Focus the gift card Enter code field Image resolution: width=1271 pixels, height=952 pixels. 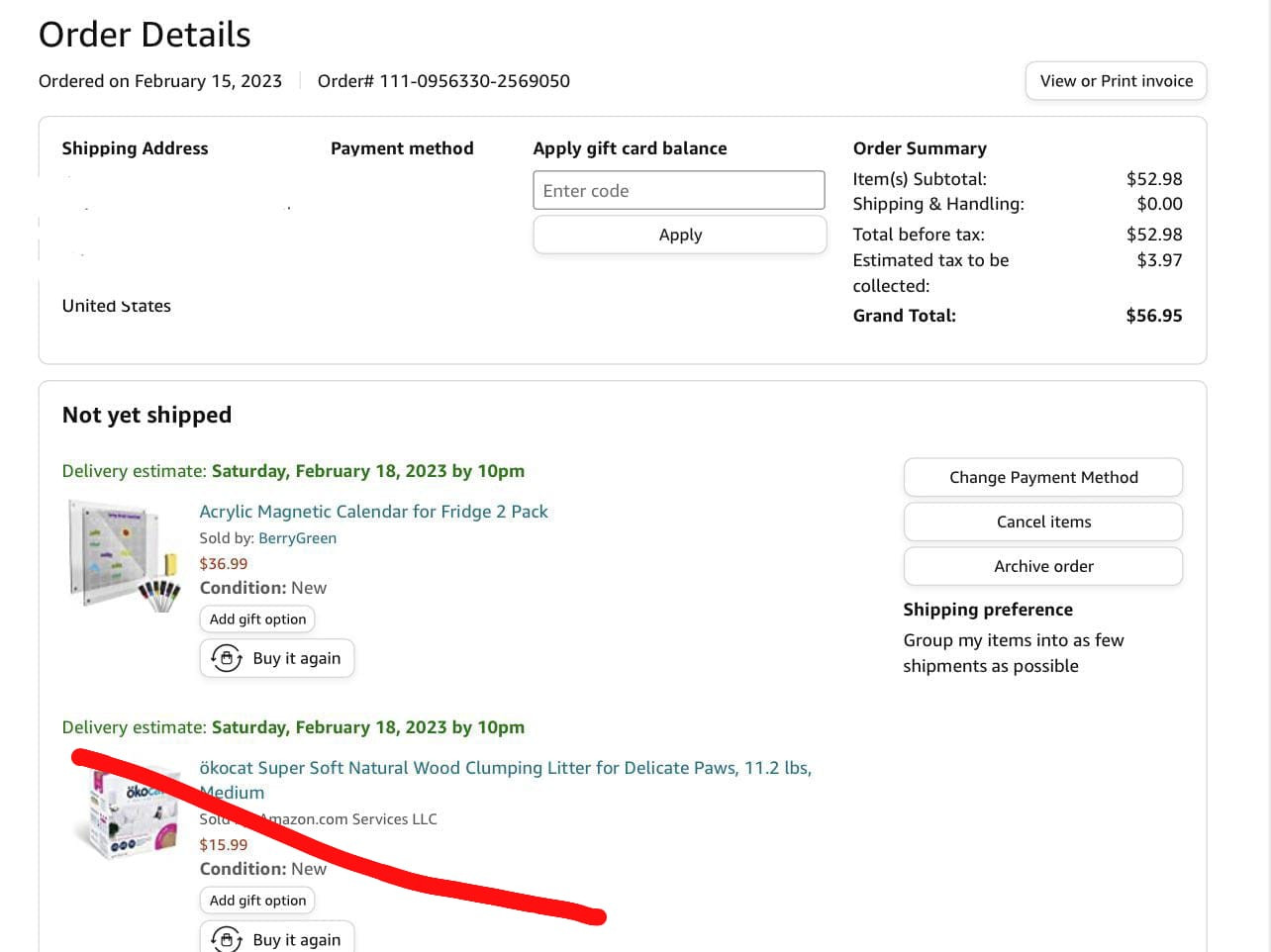coord(679,190)
